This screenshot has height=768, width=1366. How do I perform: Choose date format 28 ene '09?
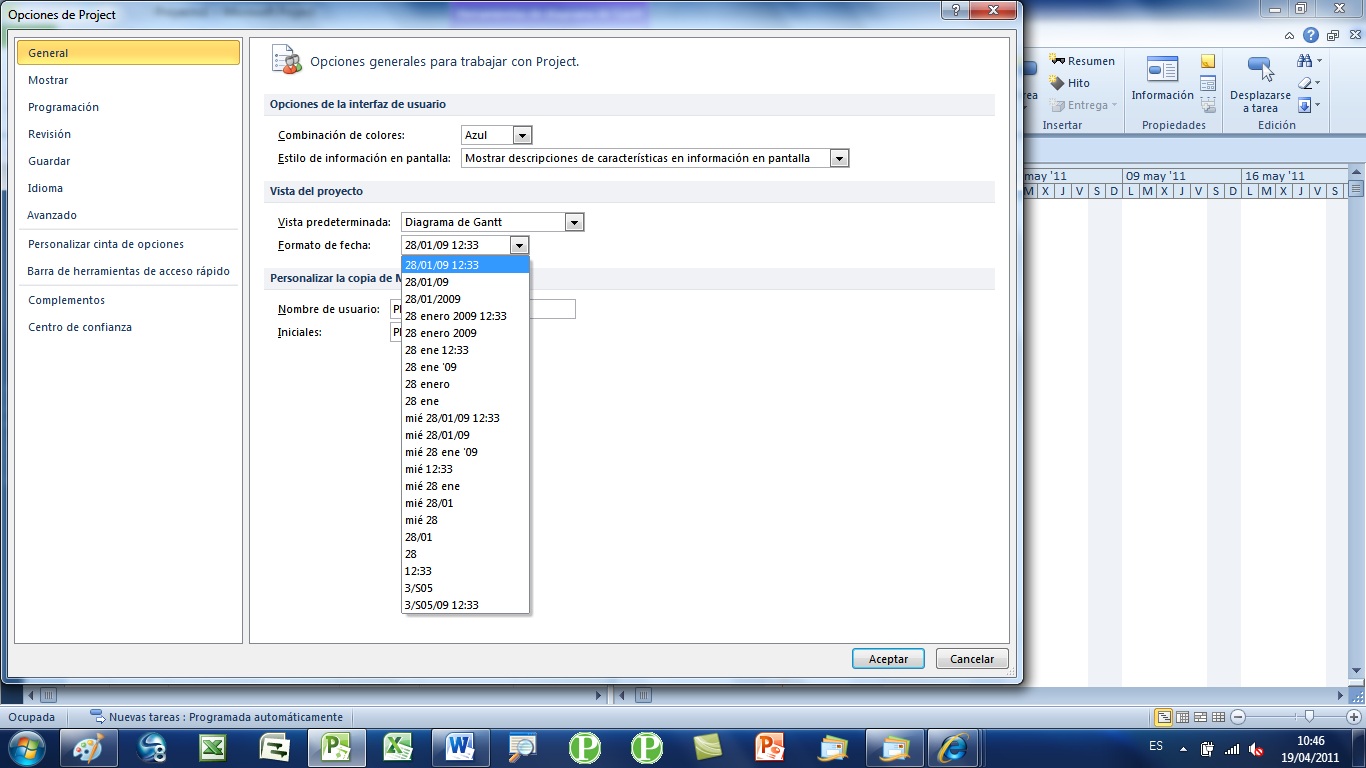tap(465, 367)
